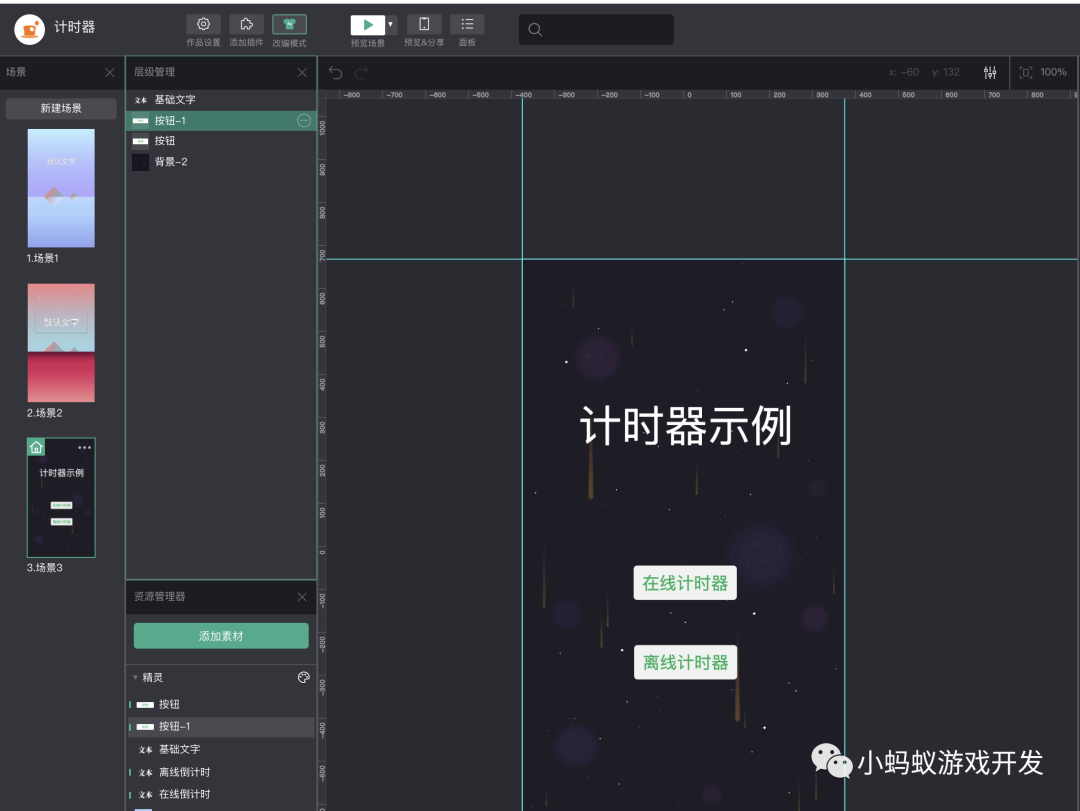Open the 面板 panel list icon

467,24
